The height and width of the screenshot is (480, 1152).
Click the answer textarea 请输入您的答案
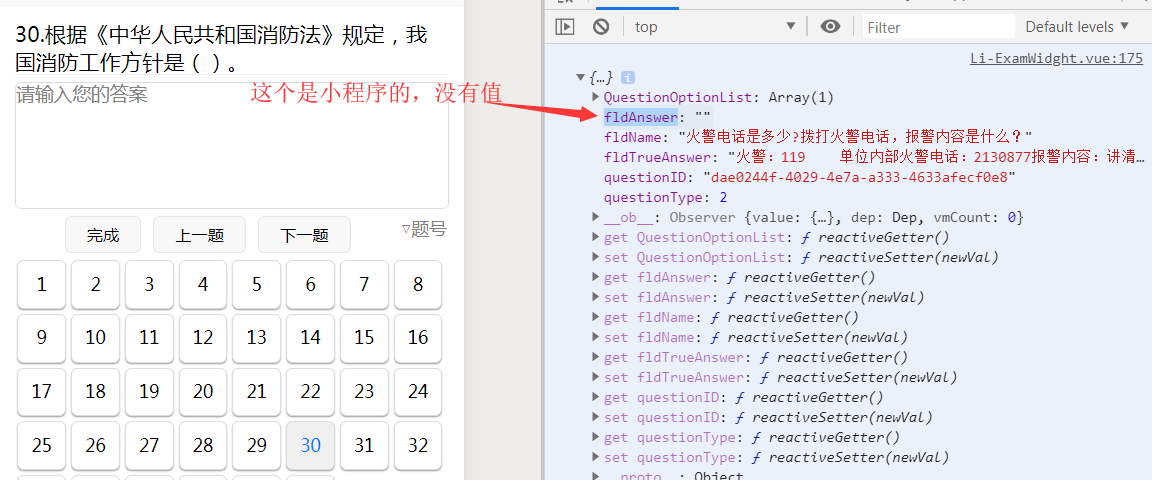point(231,145)
